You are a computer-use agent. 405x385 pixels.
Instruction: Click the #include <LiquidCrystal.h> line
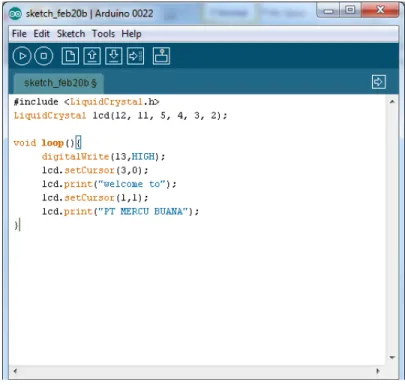86,102
